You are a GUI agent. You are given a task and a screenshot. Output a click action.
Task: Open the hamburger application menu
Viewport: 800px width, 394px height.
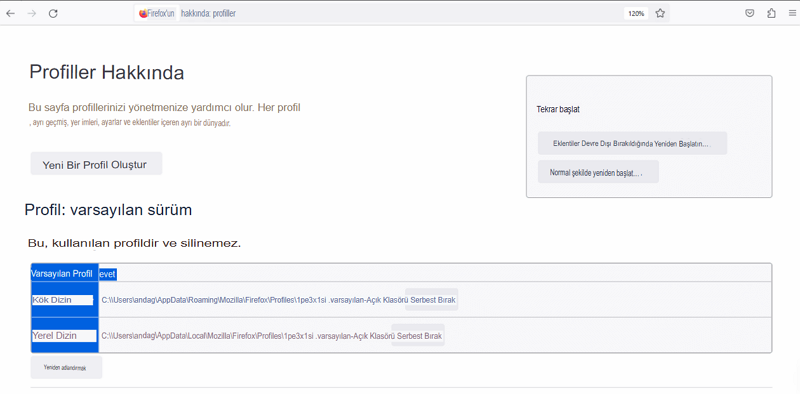[x=792, y=14]
